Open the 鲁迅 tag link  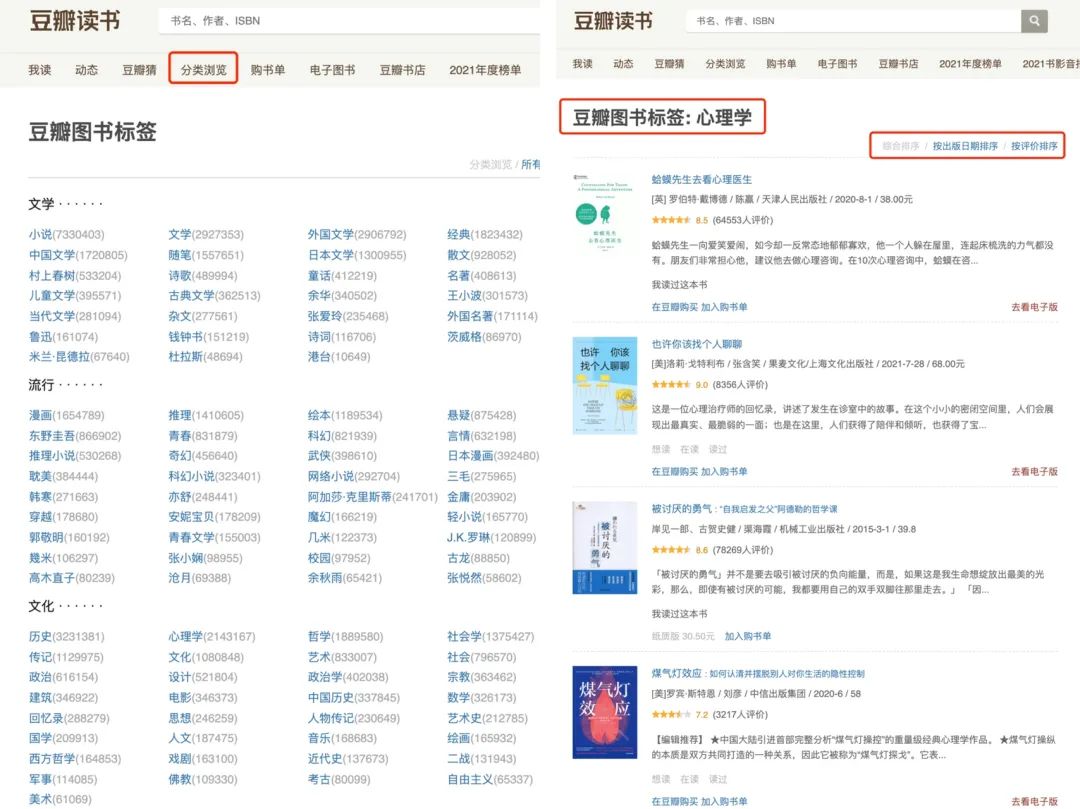[40, 337]
